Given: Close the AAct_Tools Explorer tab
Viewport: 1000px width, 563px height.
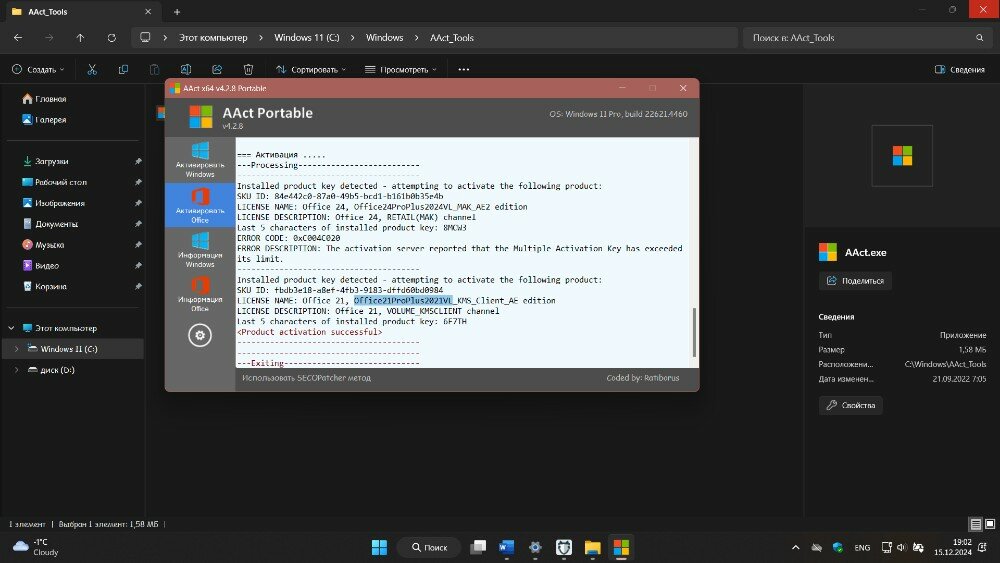Looking at the screenshot, I should tap(148, 11).
